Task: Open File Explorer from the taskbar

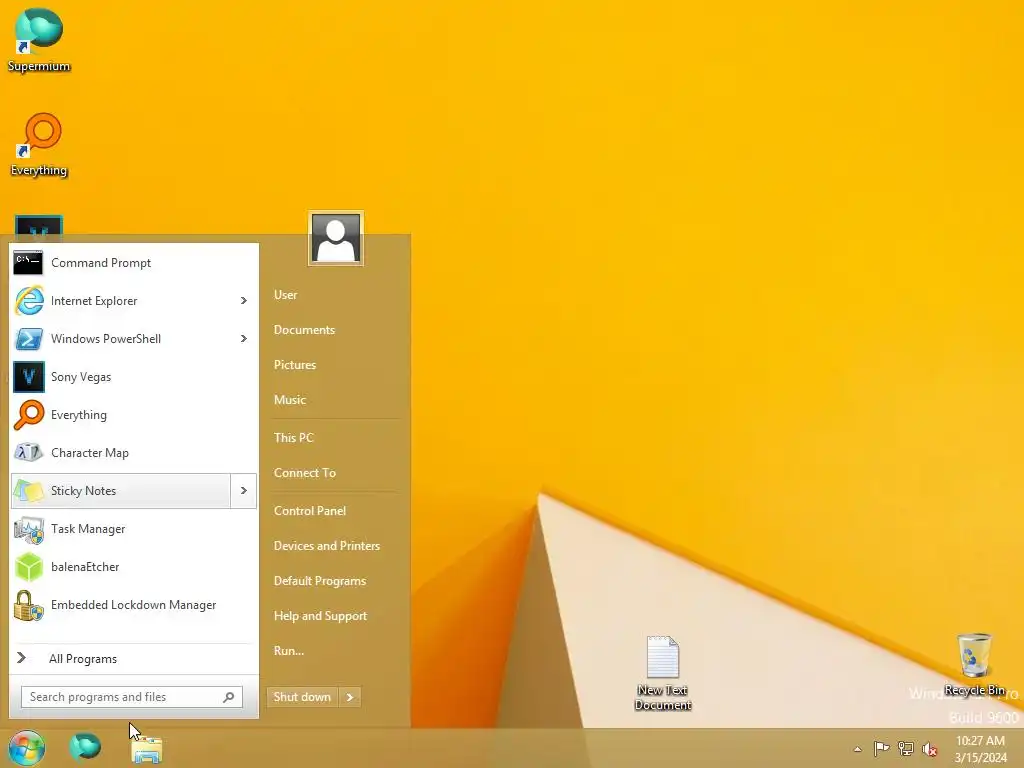Action: tap(147, 749)
